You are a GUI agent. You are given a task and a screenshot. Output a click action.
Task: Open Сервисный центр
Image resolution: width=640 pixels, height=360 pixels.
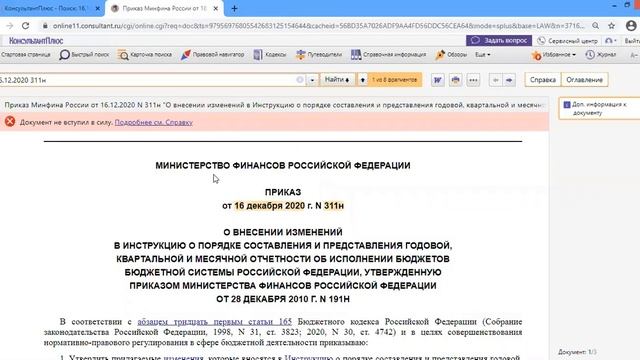pyautogui.click(x=567, y=41)
